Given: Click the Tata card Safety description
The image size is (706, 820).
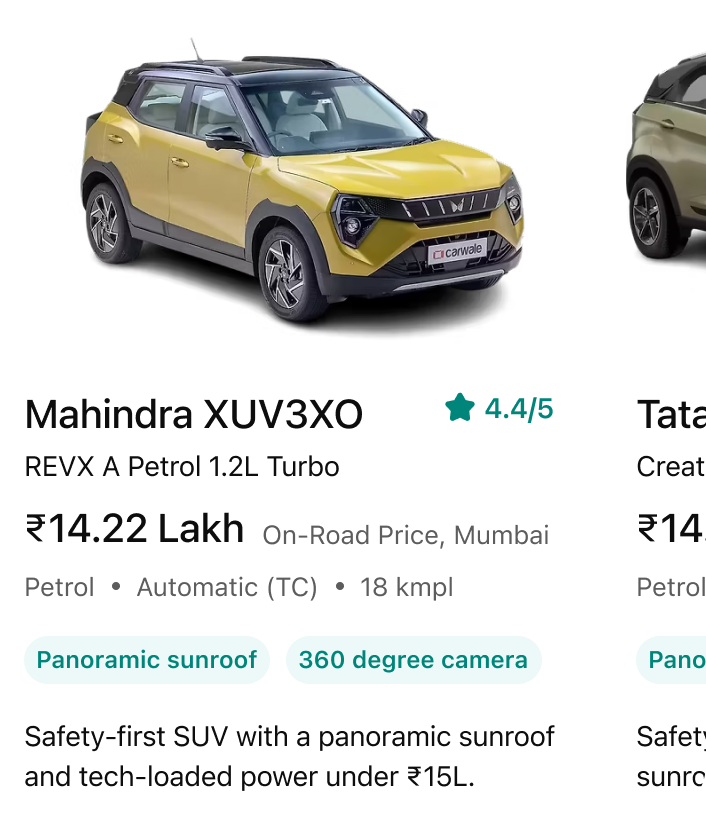Looking at the screenshot, I should click(671, 757).
